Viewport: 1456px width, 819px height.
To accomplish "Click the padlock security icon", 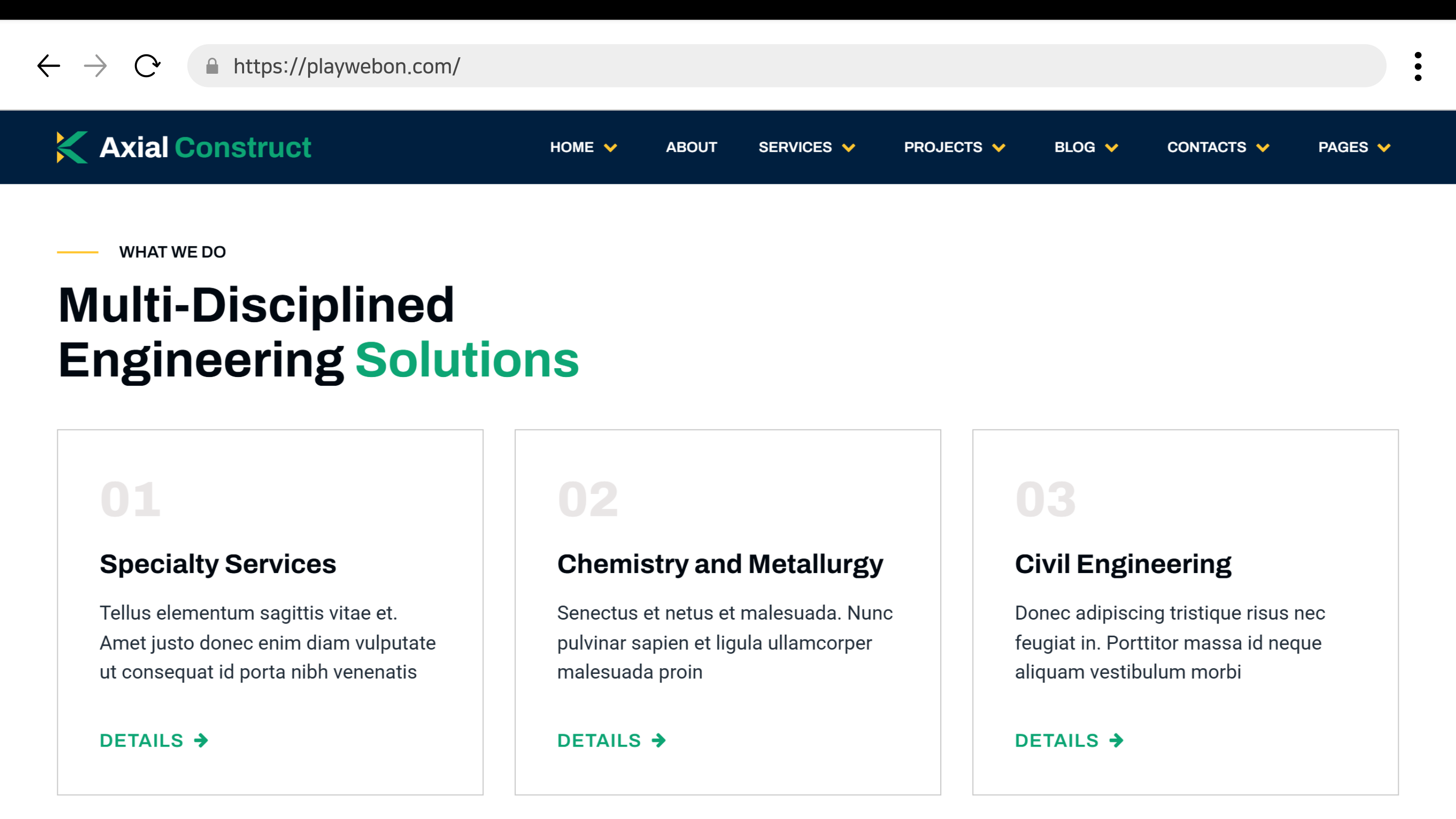I will (212, 66).
